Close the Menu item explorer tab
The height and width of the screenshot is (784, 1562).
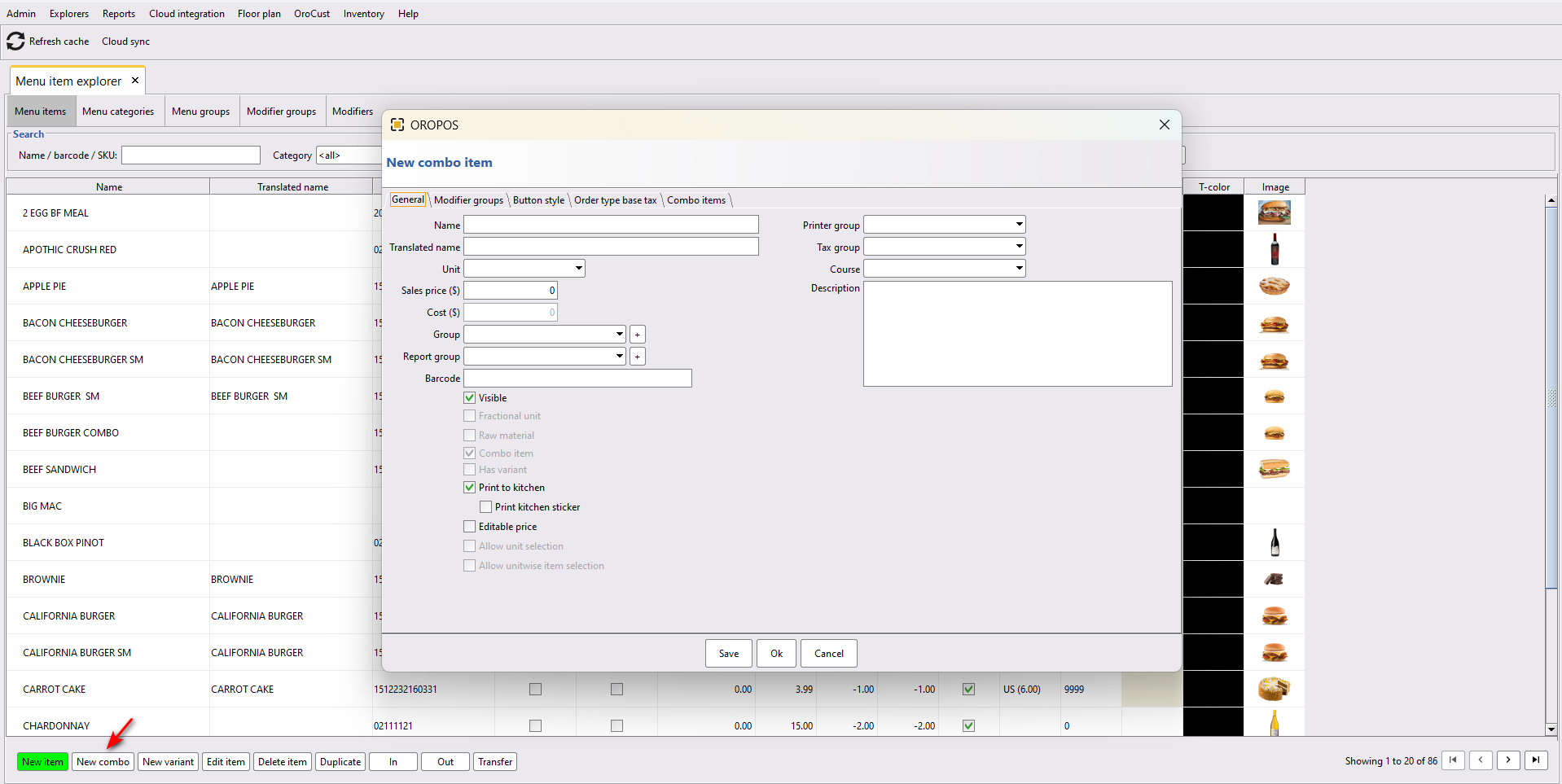point(135,81)
